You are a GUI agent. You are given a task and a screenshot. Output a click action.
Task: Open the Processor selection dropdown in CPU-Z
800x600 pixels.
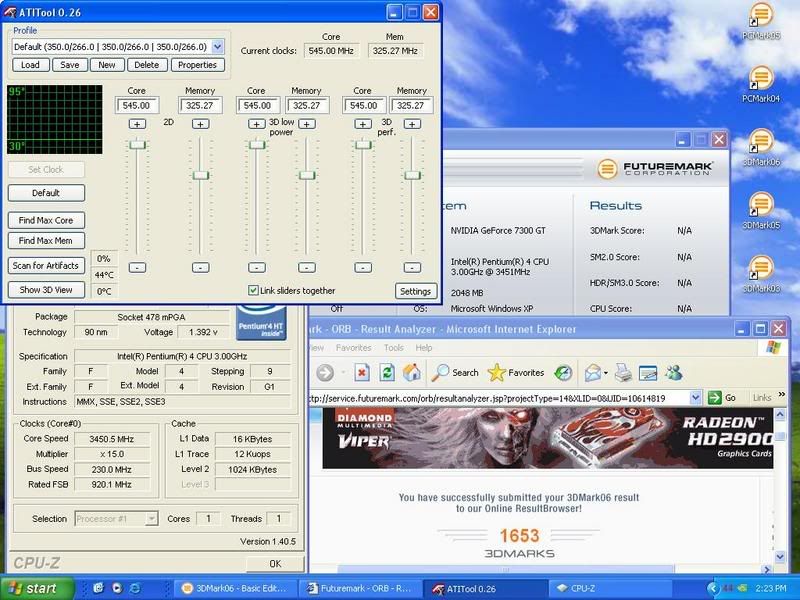tap(152, 519)
